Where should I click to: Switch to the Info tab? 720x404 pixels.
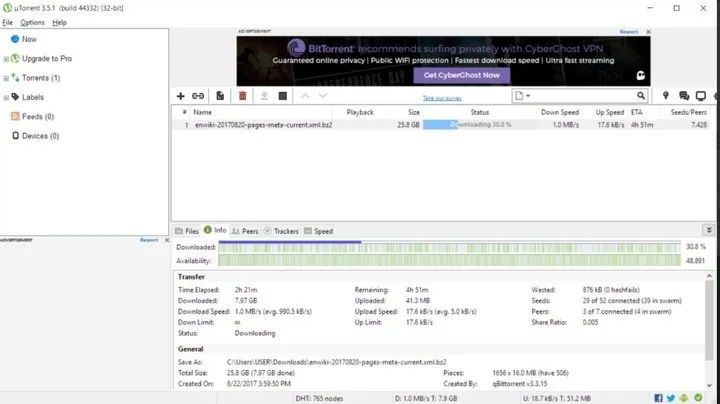215,230
